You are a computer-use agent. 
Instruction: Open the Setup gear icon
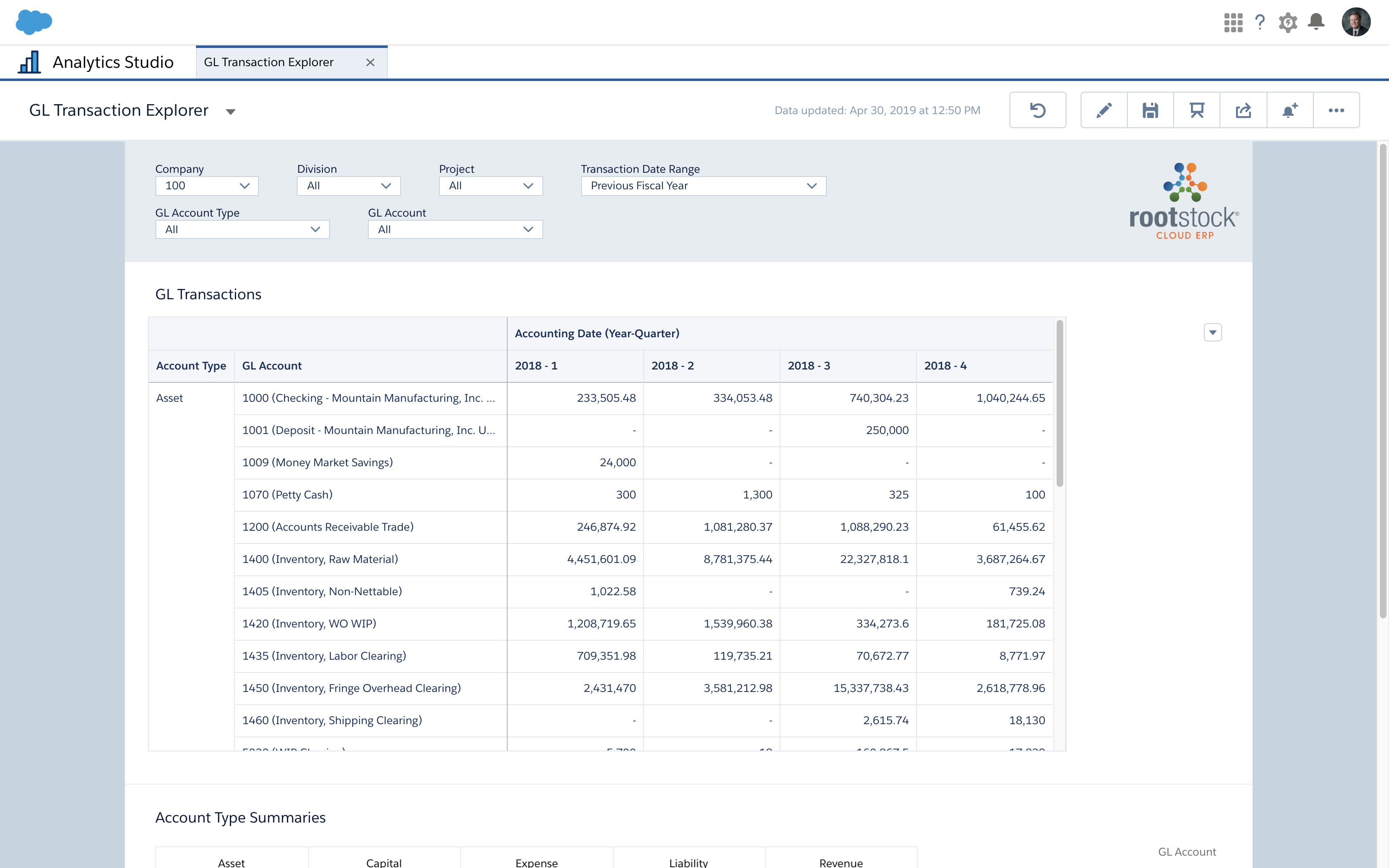[x=1287, y=22]
